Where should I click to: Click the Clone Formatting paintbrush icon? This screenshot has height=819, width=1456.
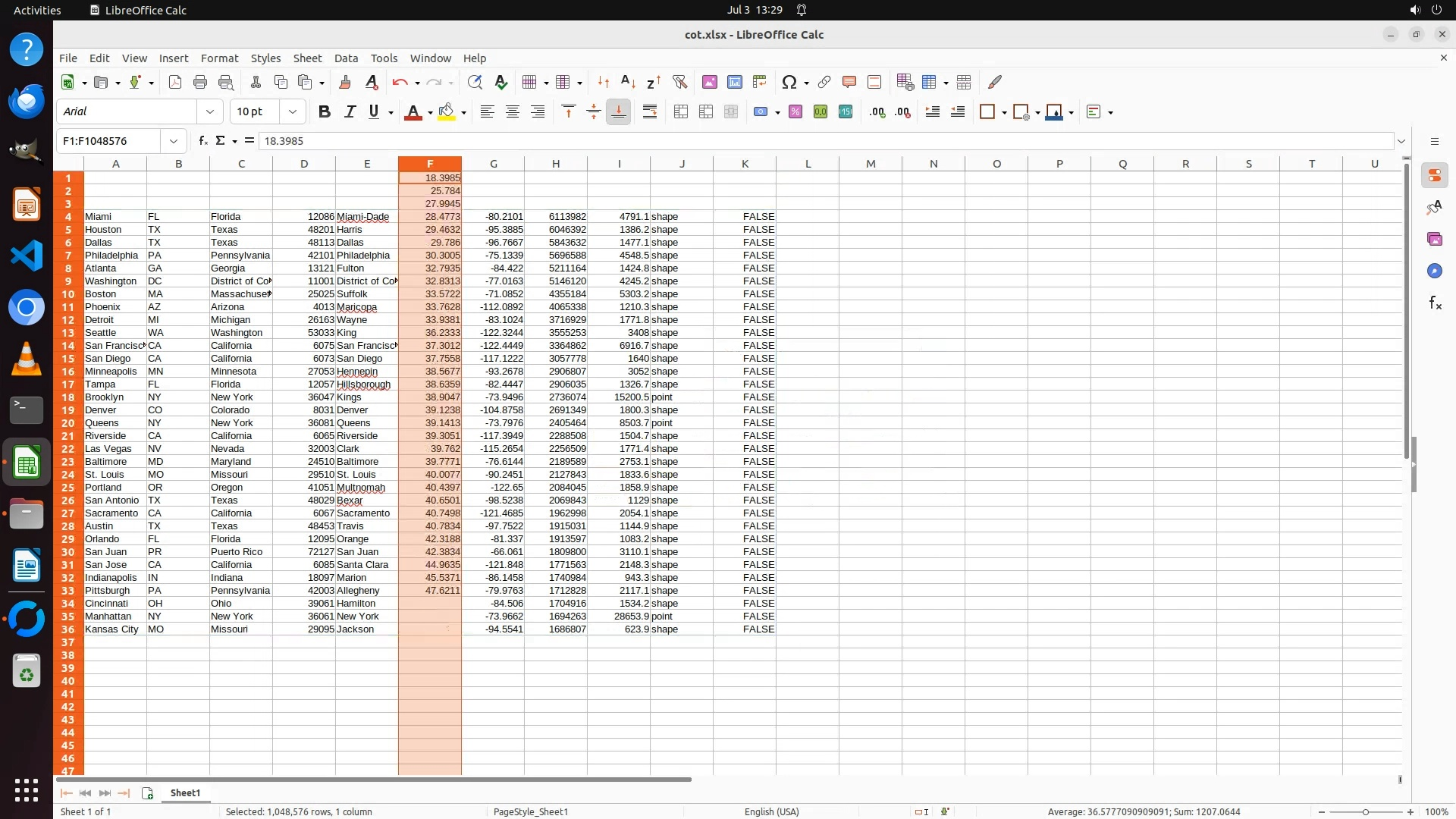(x=345, y=82)
